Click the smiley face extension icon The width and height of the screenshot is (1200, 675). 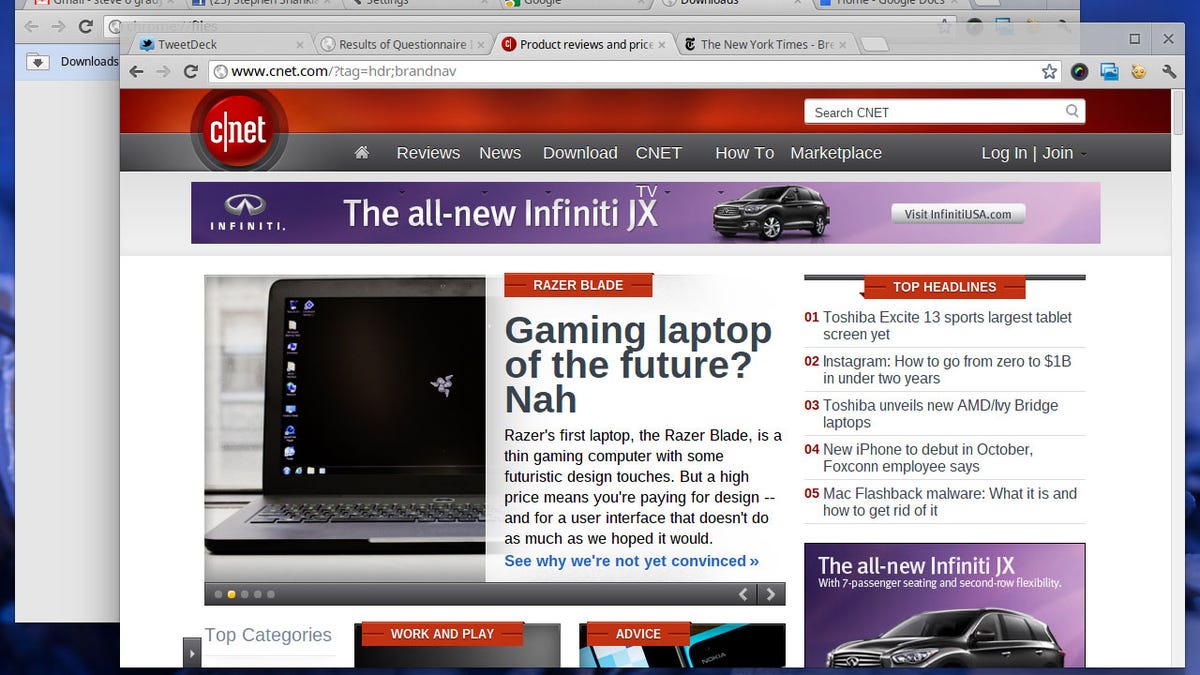click(1139, 72)
